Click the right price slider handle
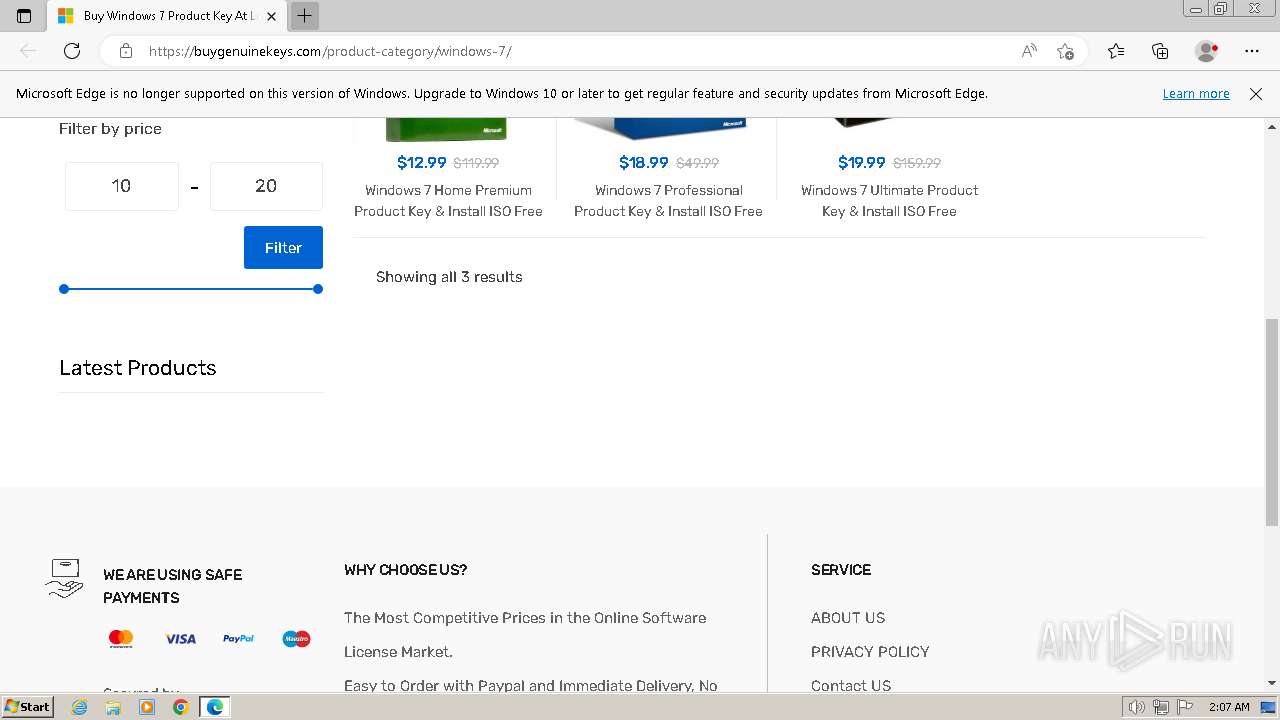This screenshot has height=720, width=1280. click(x=318, y=289)
